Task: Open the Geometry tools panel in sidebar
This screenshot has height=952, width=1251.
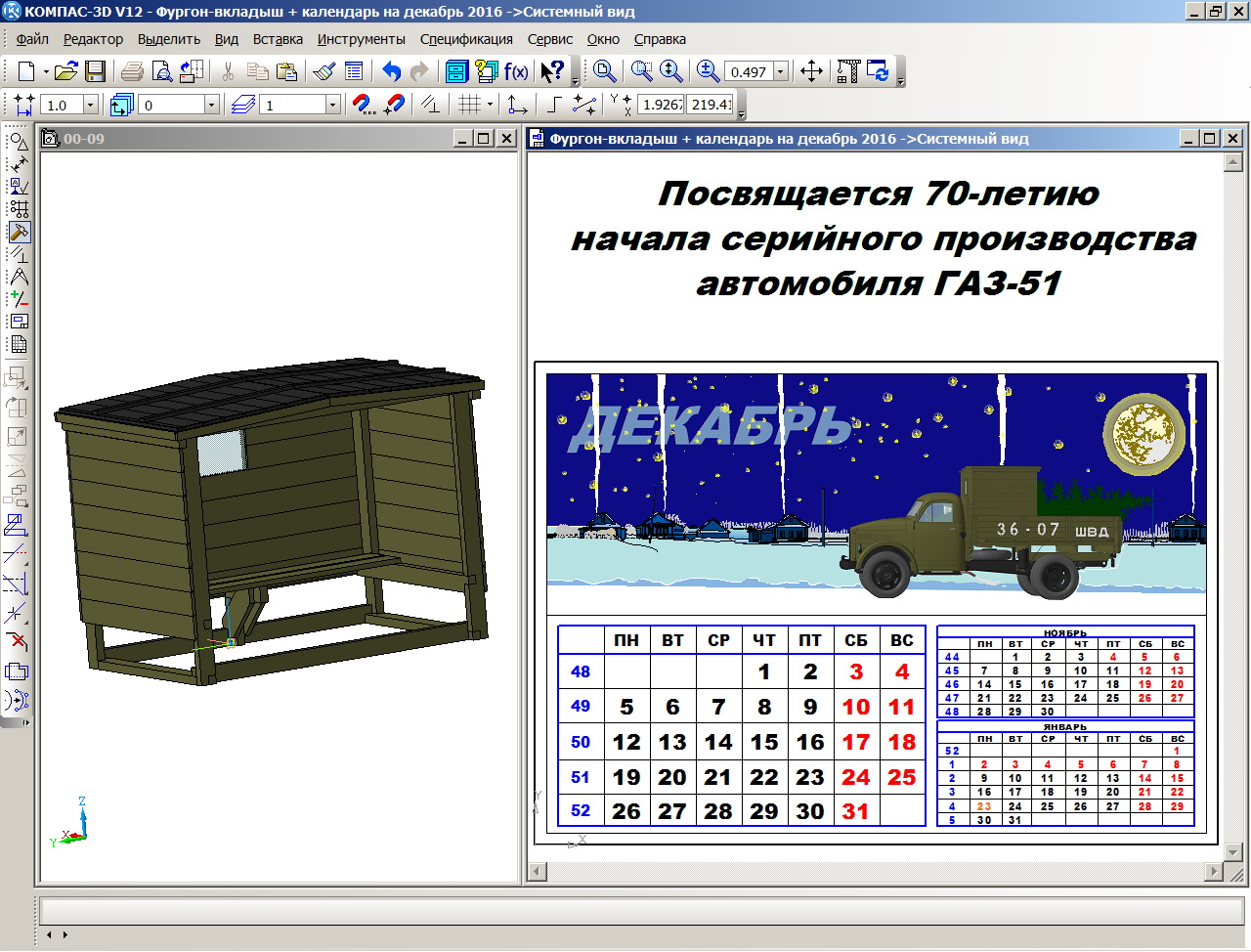Action: click(19, 141)
